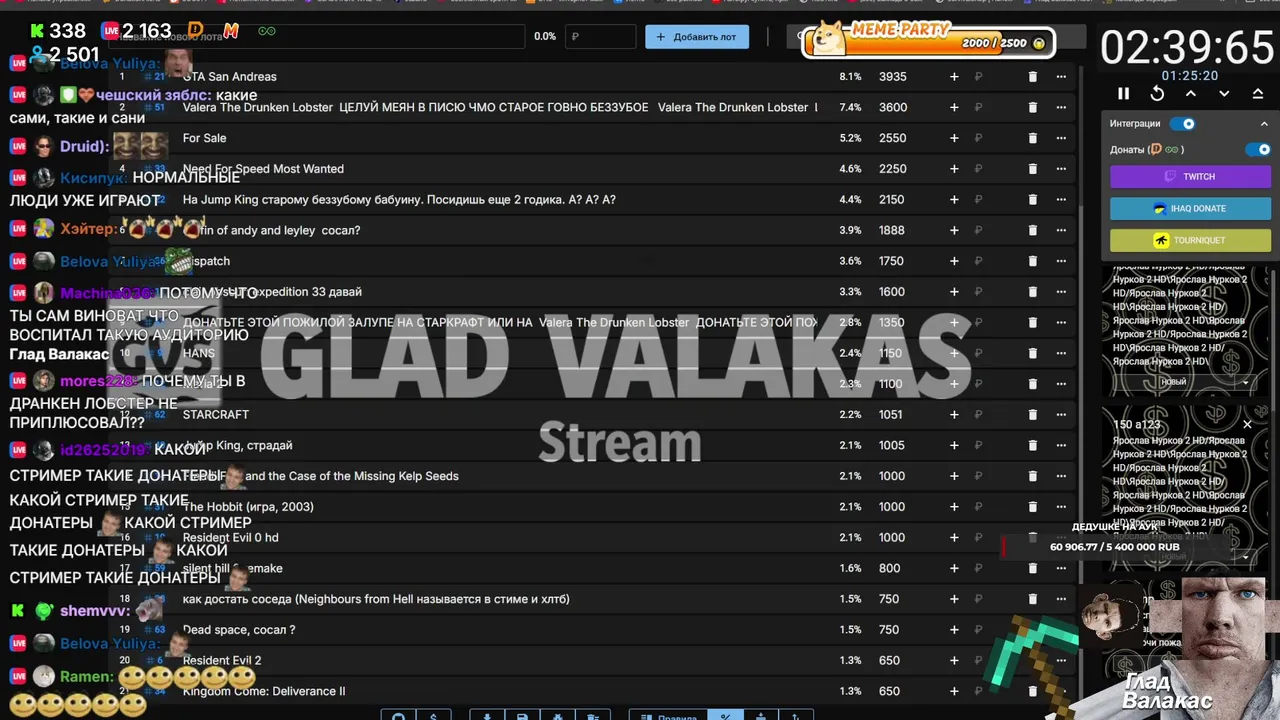This screenshot has height=720, width=1280.
Task: Trash the Need For Speed Most Wanted lot
Action: click(x=1033, y=169)
